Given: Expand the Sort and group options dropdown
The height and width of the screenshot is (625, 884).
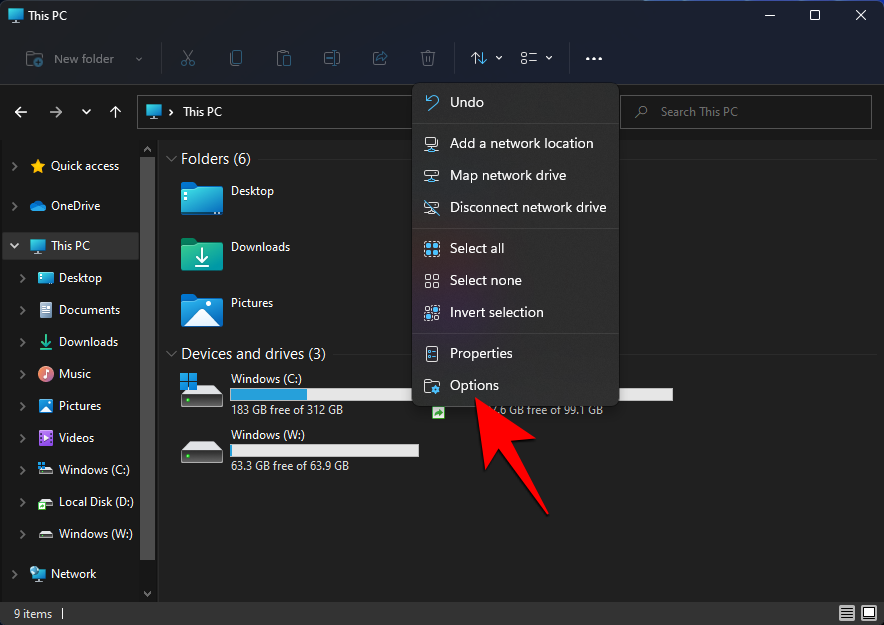Looking at the screenshot, I should point(484,58).
